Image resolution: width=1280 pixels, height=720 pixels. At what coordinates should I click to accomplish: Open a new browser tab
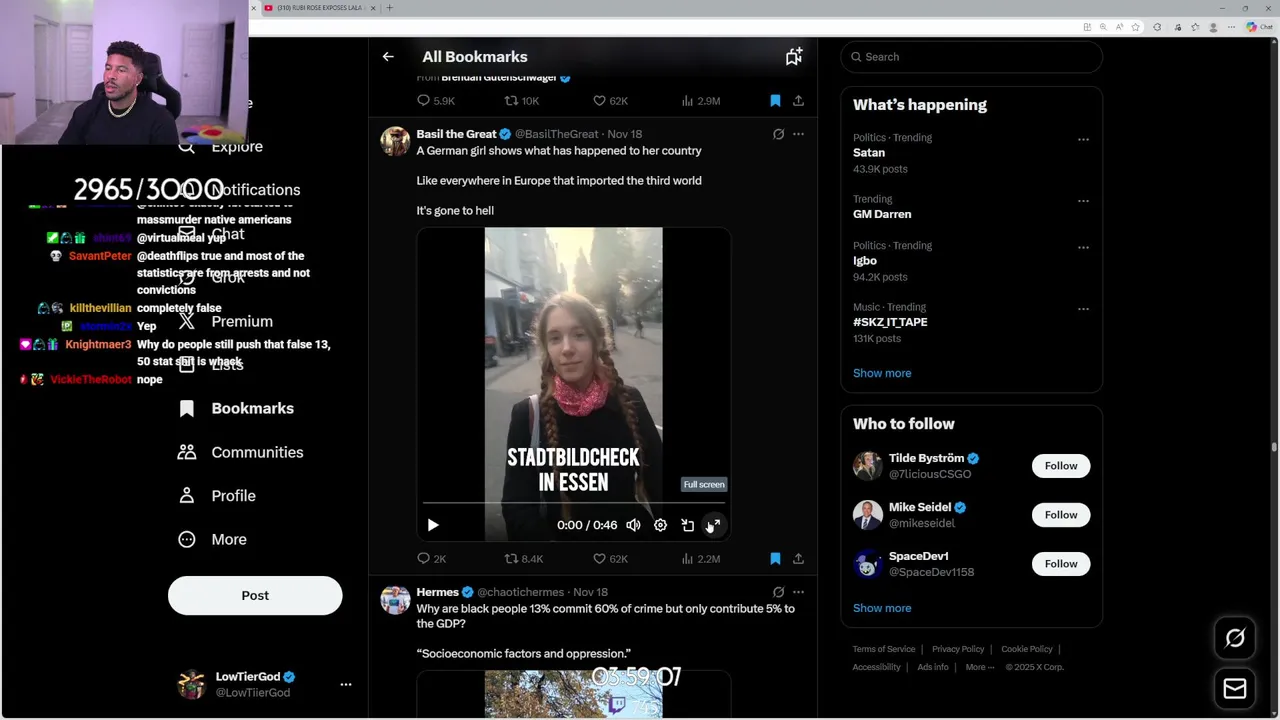(x=389, y=8)
